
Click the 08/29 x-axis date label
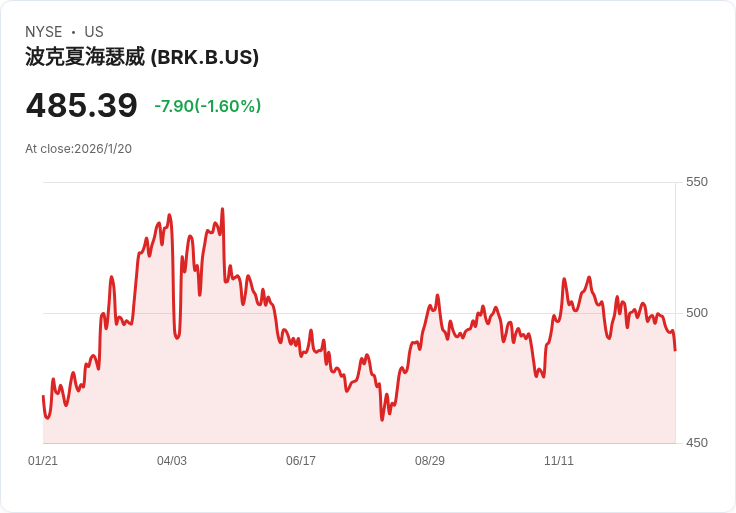430,461
